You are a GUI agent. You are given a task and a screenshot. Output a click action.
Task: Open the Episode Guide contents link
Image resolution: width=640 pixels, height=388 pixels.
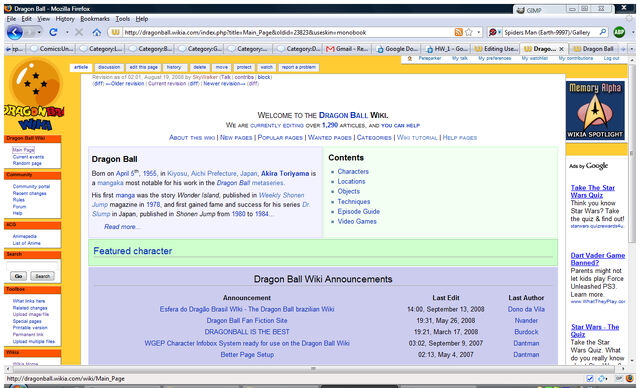358,211
